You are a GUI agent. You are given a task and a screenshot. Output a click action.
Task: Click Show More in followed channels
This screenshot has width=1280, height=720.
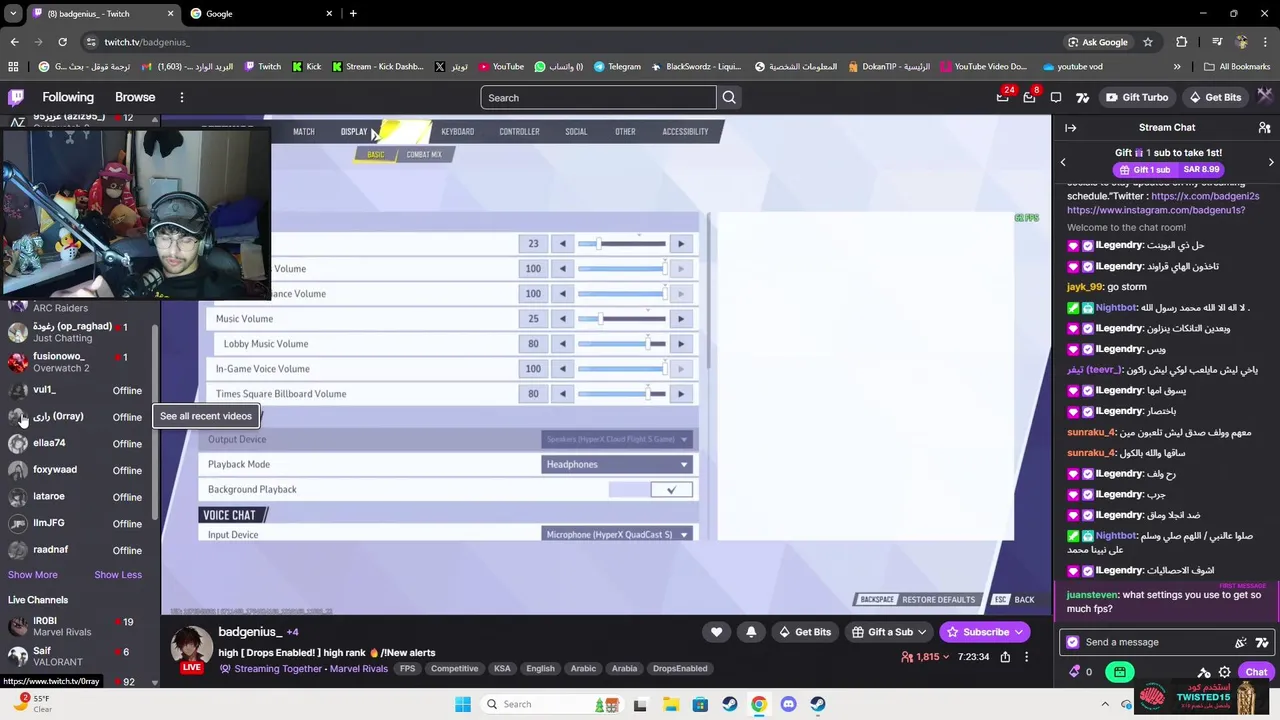tap(33, 575)
